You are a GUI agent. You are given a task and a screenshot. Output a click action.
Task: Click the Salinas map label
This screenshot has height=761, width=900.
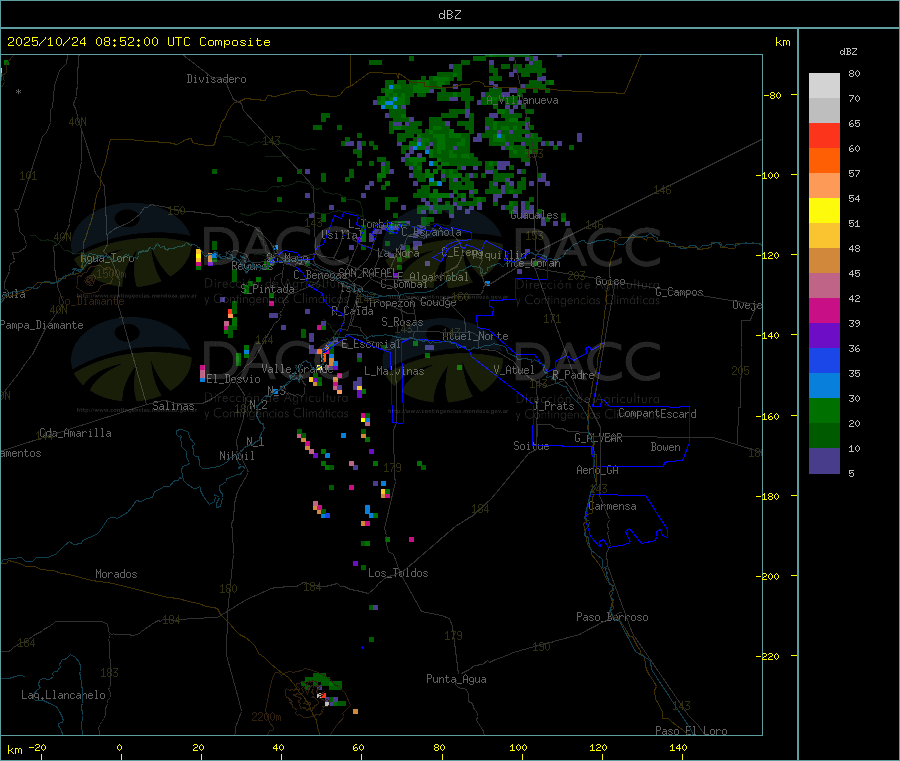(173, 406)
